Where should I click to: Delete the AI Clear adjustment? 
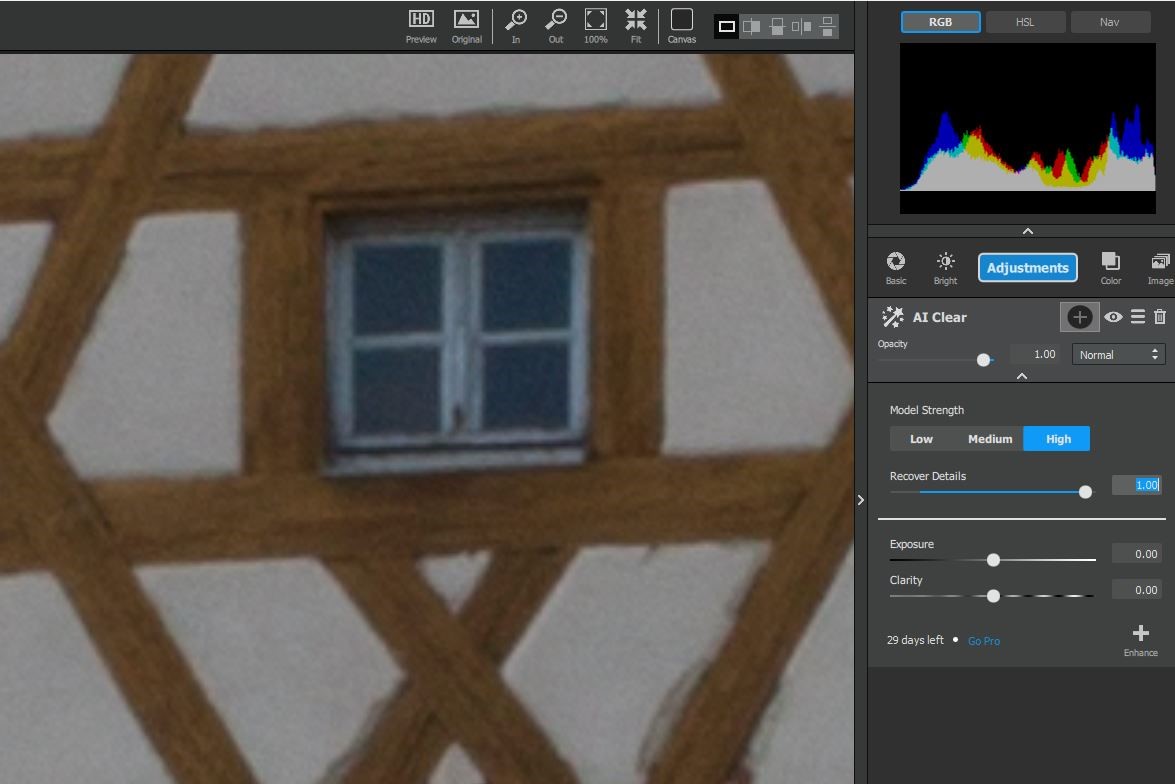tap(1160, 317)
